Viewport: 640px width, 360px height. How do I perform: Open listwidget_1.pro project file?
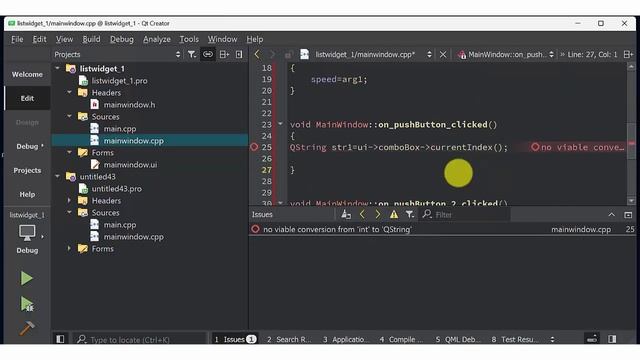(x=119, y=81)
